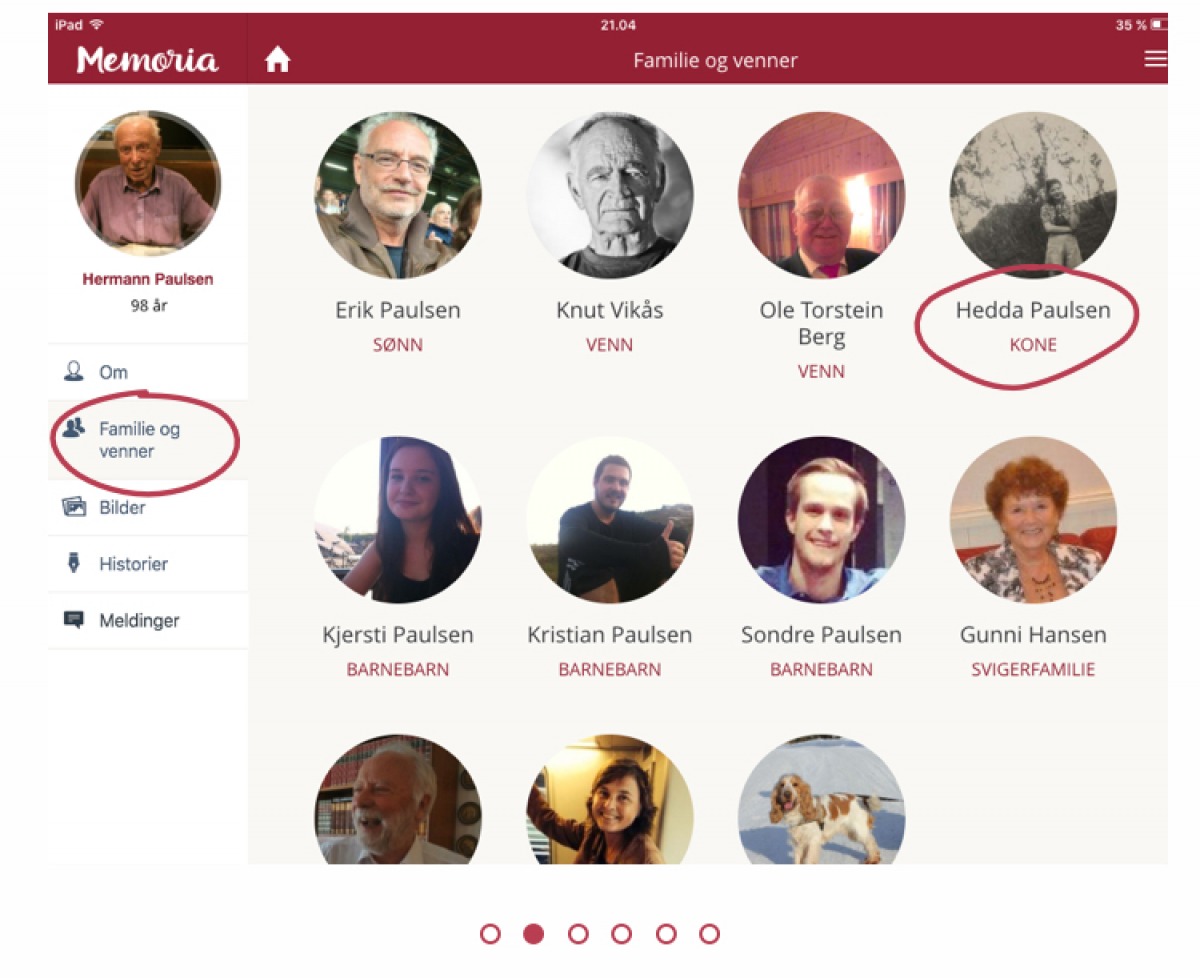The image size is (1200, 978).
Task: Open the photo of the waving woman
Action: 610,800
